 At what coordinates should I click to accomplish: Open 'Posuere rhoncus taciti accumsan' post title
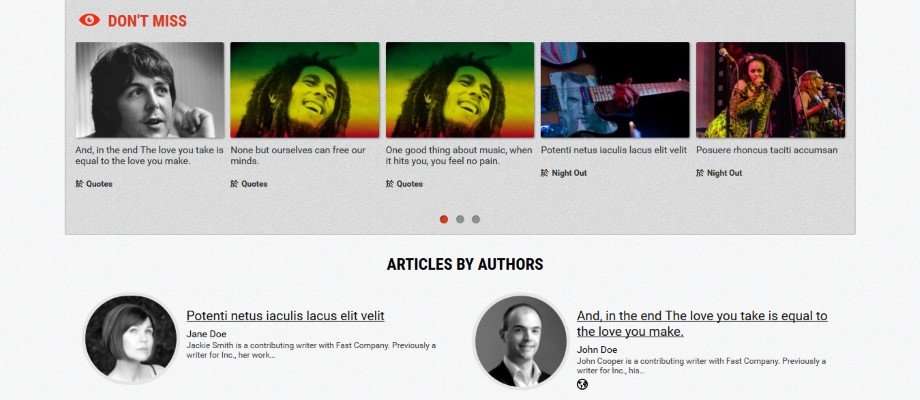[767, 150]
